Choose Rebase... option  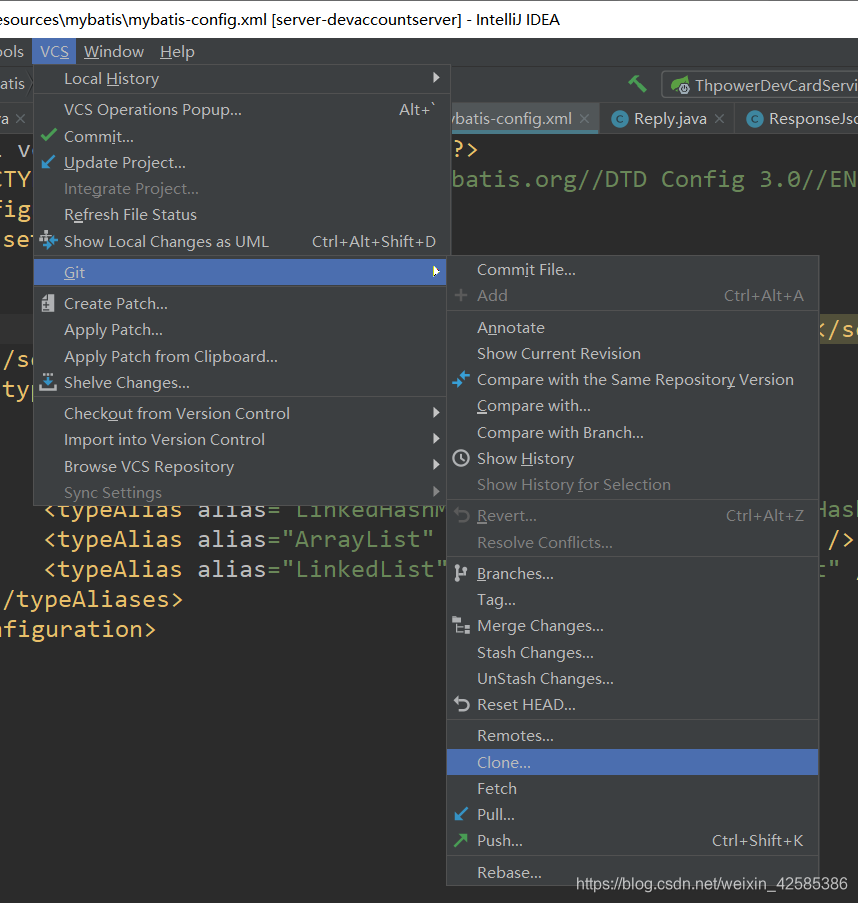click(x=632, y=872)
